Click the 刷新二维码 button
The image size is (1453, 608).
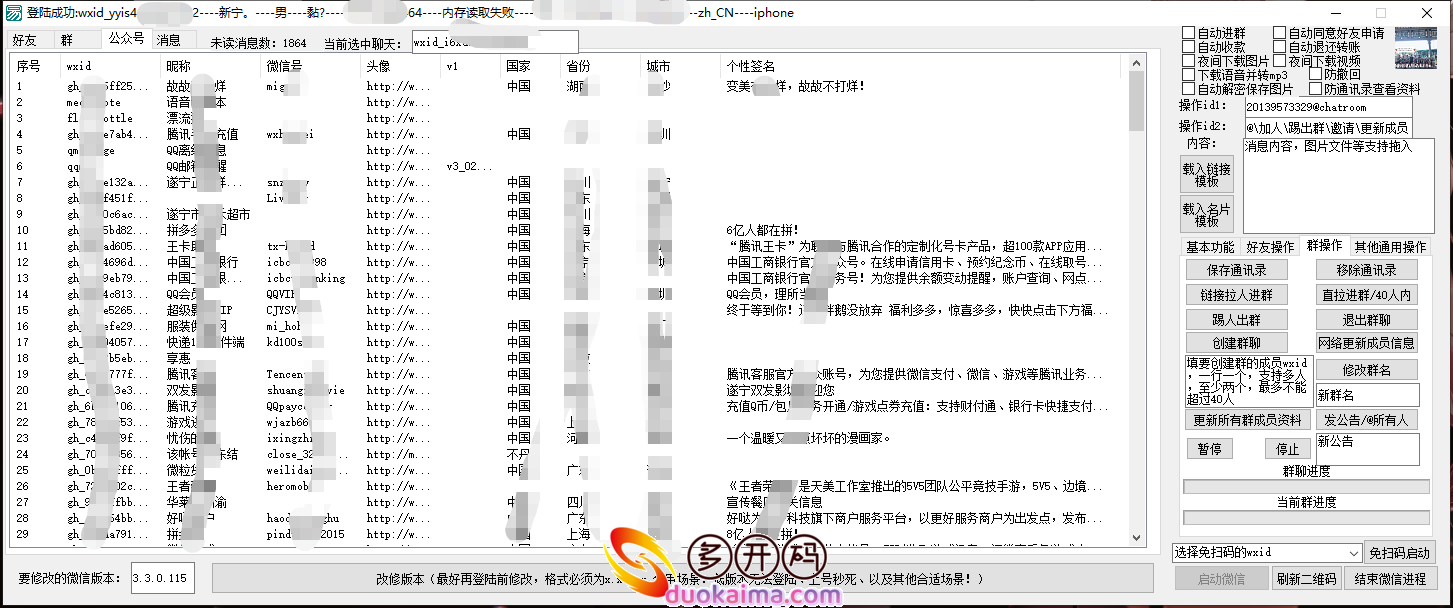point(1306,579)
